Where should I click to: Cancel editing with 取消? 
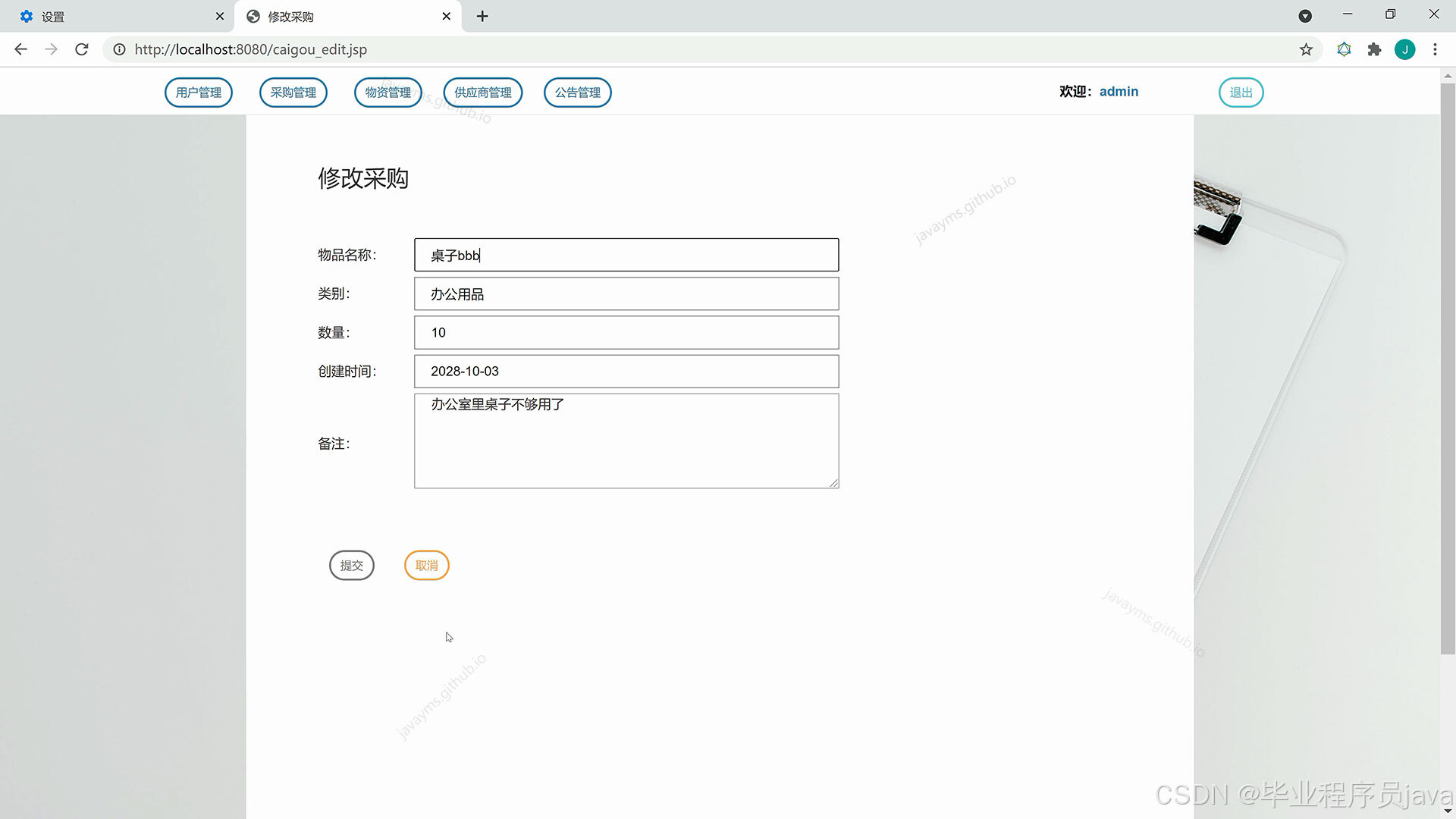pos(427,566)
